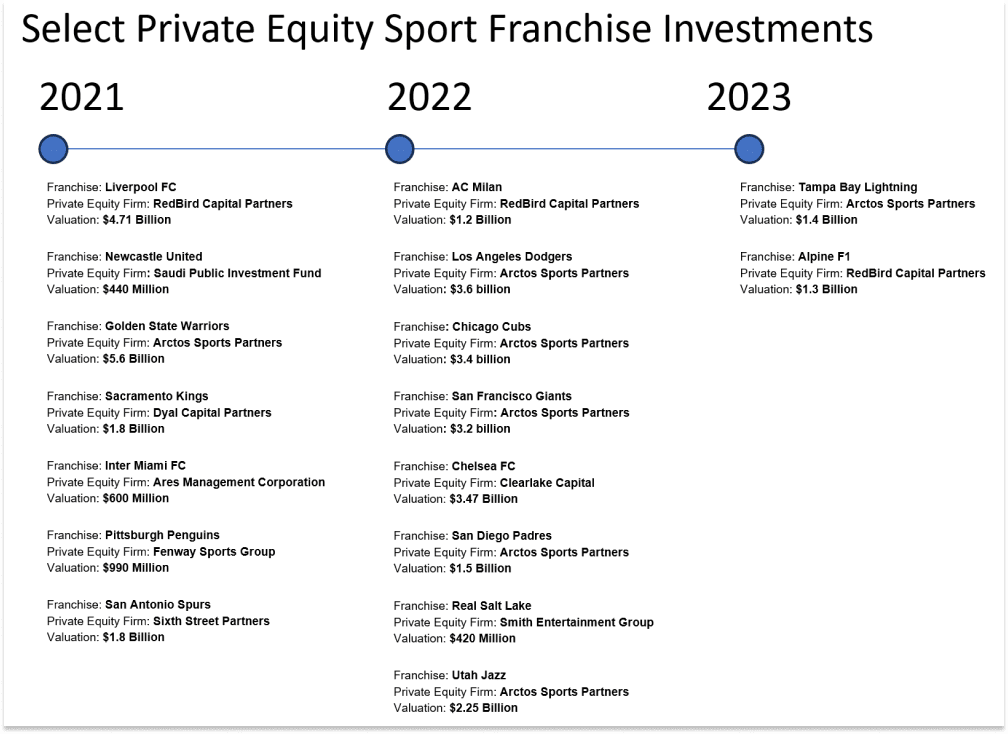This screenshot has width=1008, height=734.
Task: Click the 2021 timeline marker circle
Action: point(53,149)
